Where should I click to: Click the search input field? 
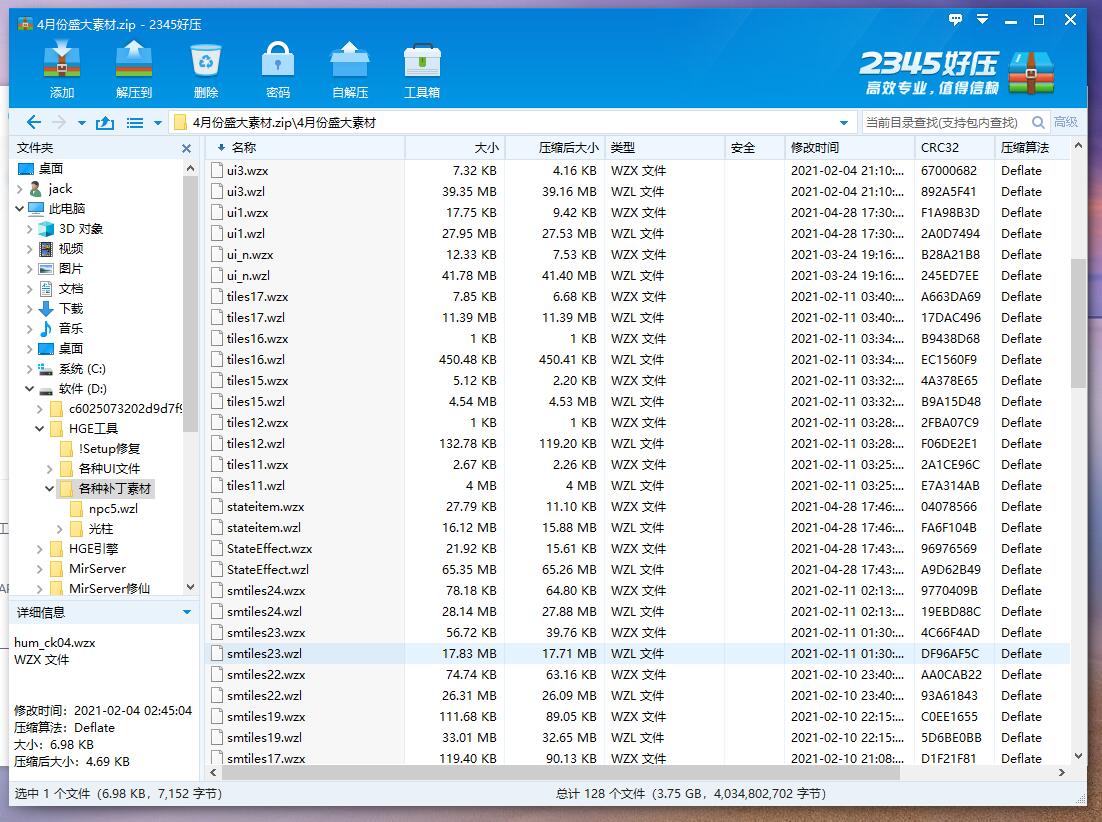coord(946,123)
